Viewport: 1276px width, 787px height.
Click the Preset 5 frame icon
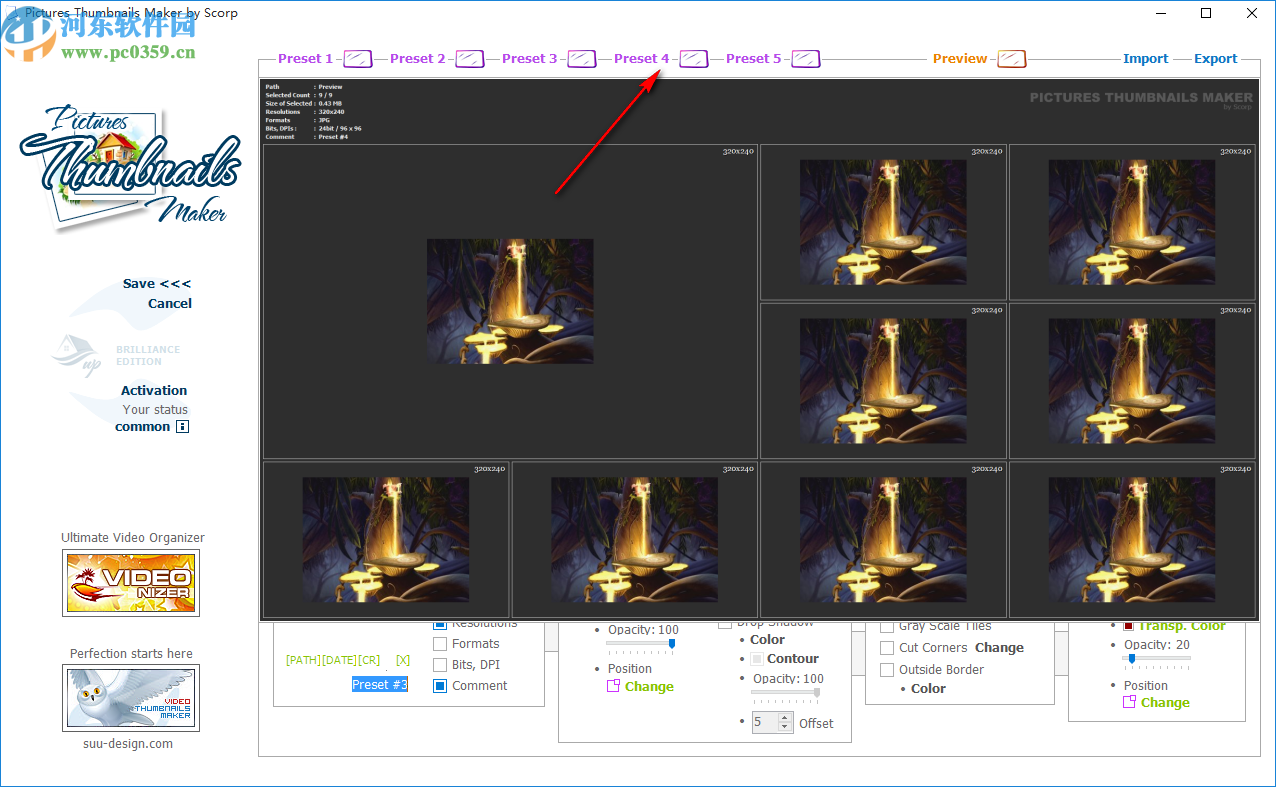pos(806,58)
